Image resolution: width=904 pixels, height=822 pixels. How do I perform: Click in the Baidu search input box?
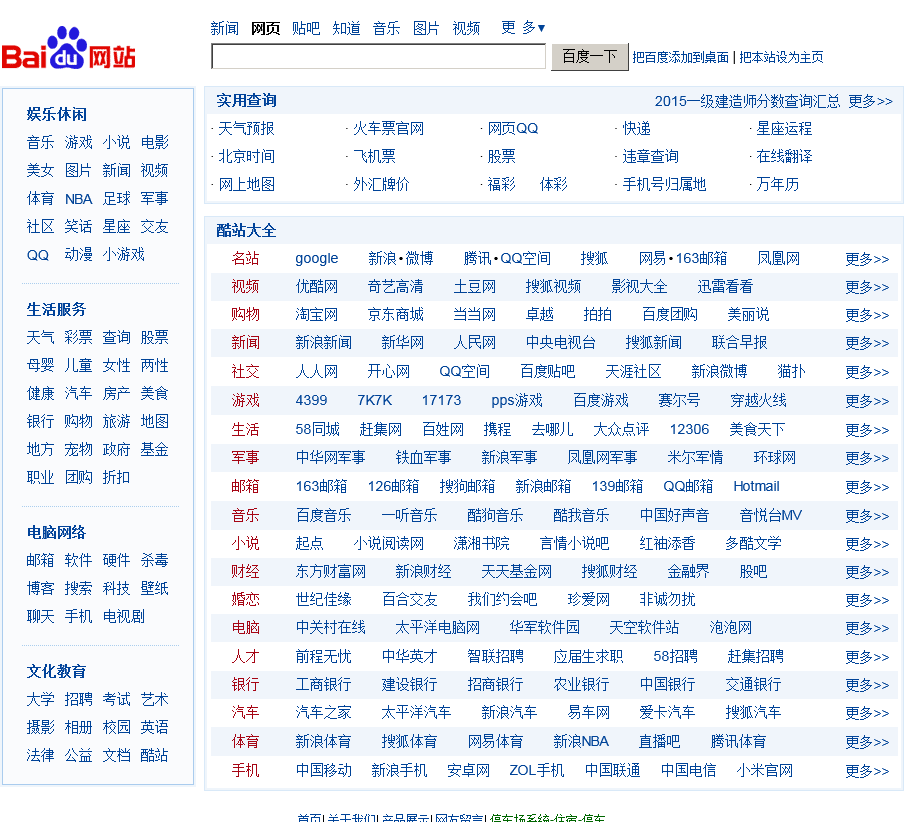point(378,56)
